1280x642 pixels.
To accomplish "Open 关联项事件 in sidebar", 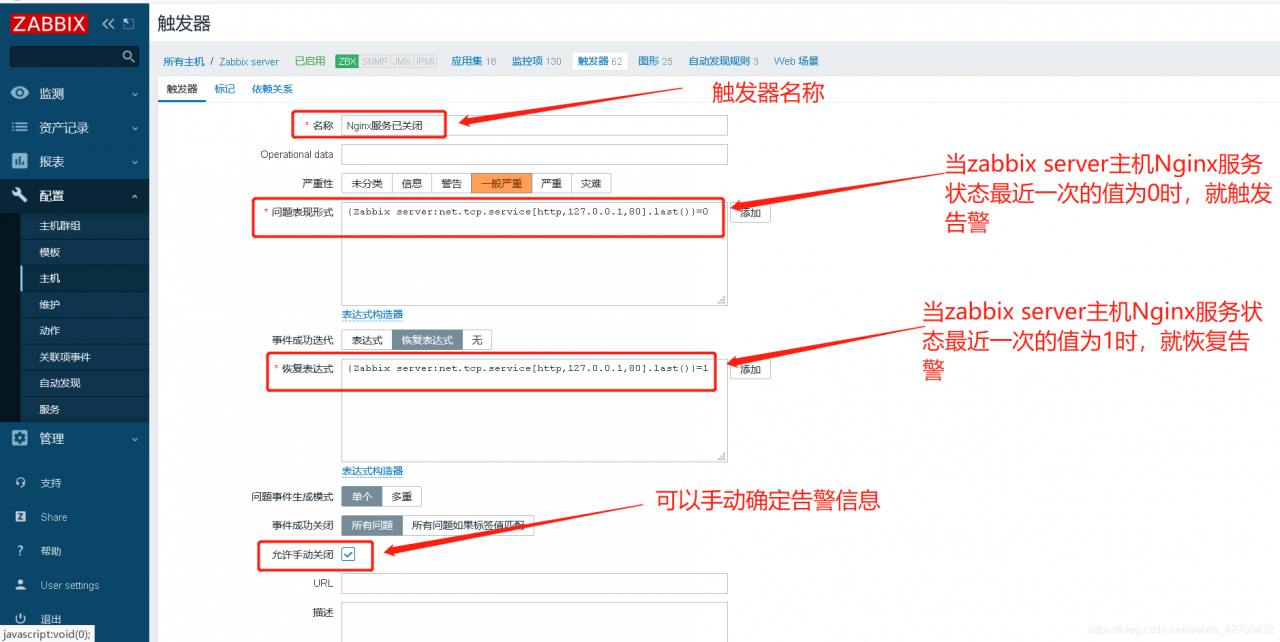I will [66, 357].
